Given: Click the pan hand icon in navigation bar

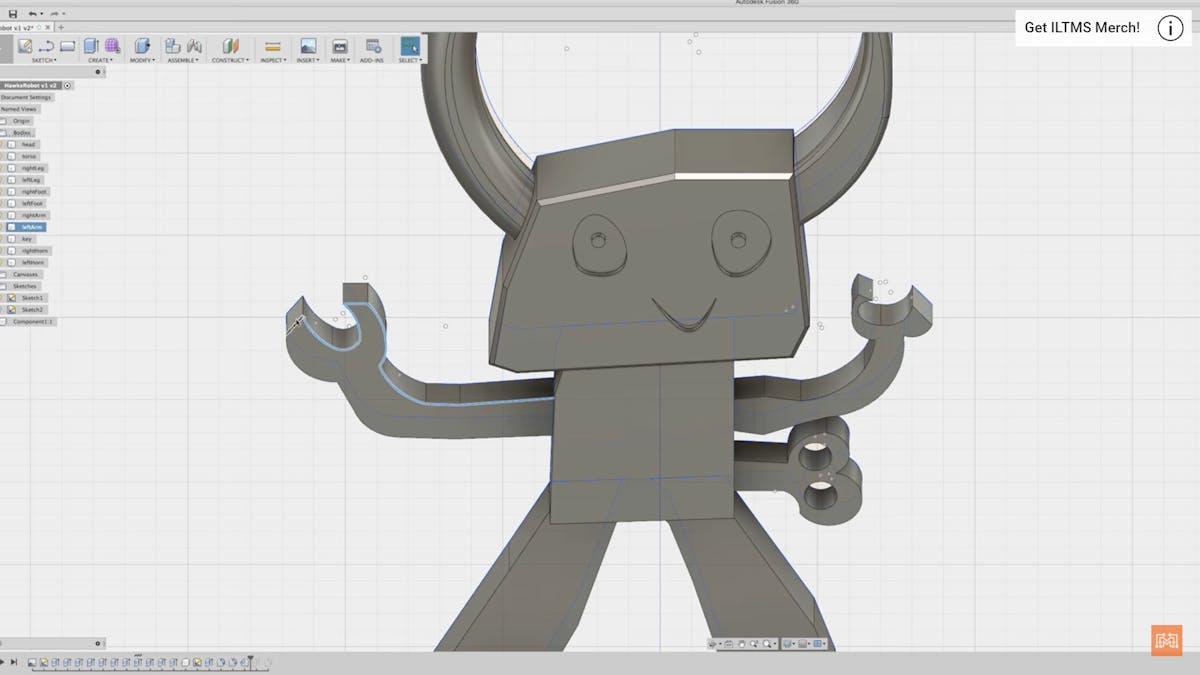Looking at the screenshot, I should 741,644.
